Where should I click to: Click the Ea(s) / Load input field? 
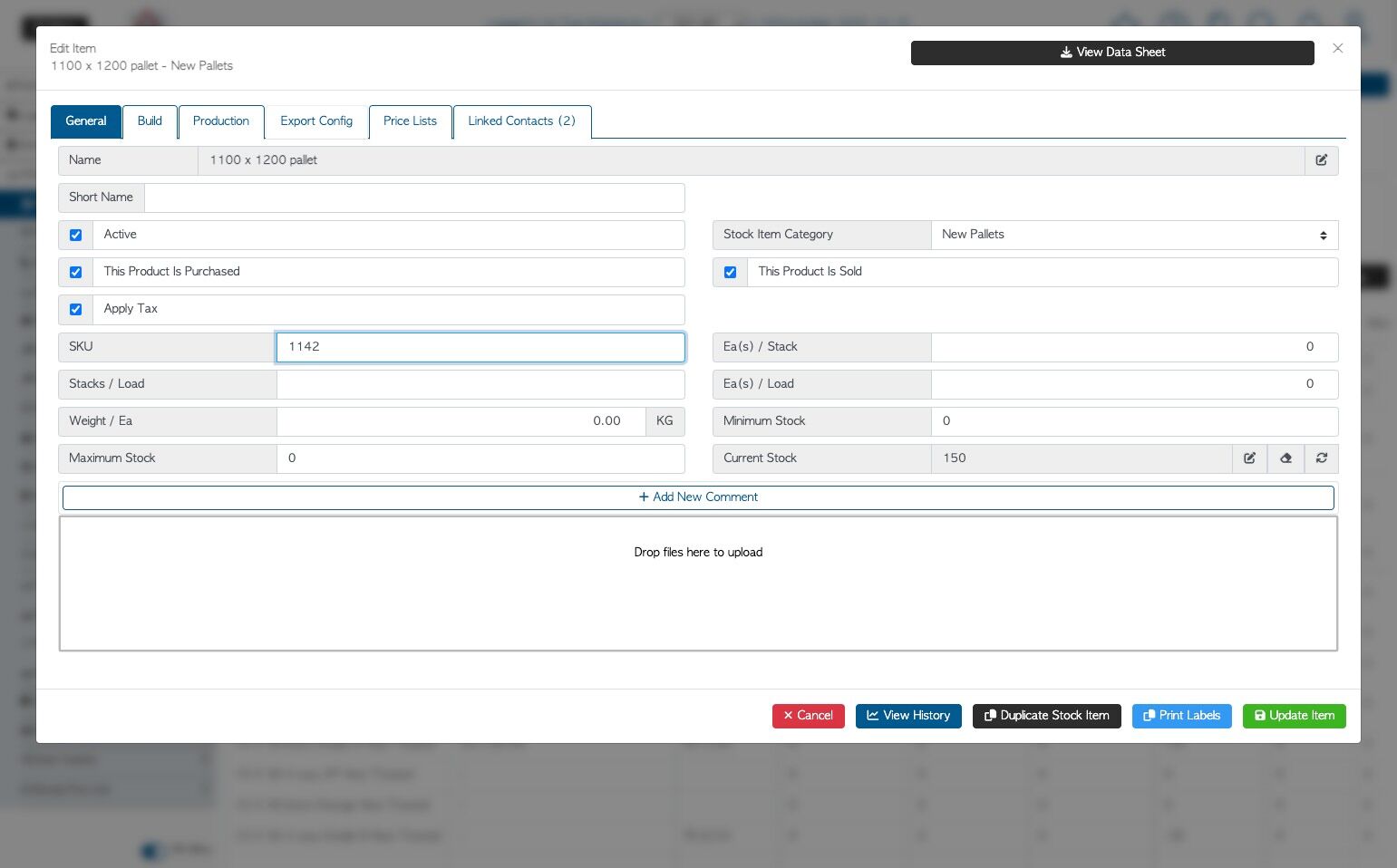click(x=1134, y=384)
